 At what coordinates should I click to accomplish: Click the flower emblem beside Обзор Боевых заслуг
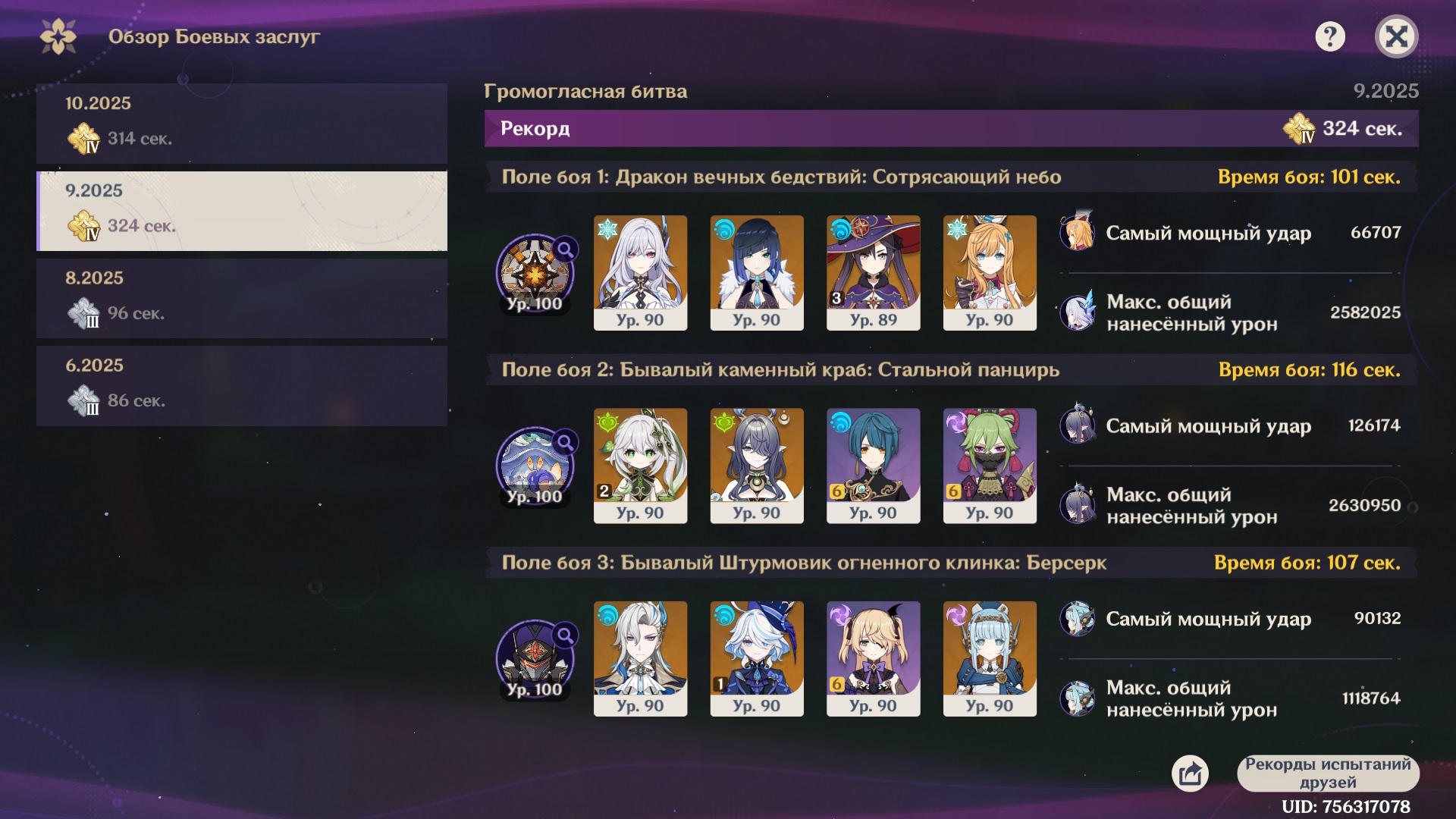(x=58, y=36)
